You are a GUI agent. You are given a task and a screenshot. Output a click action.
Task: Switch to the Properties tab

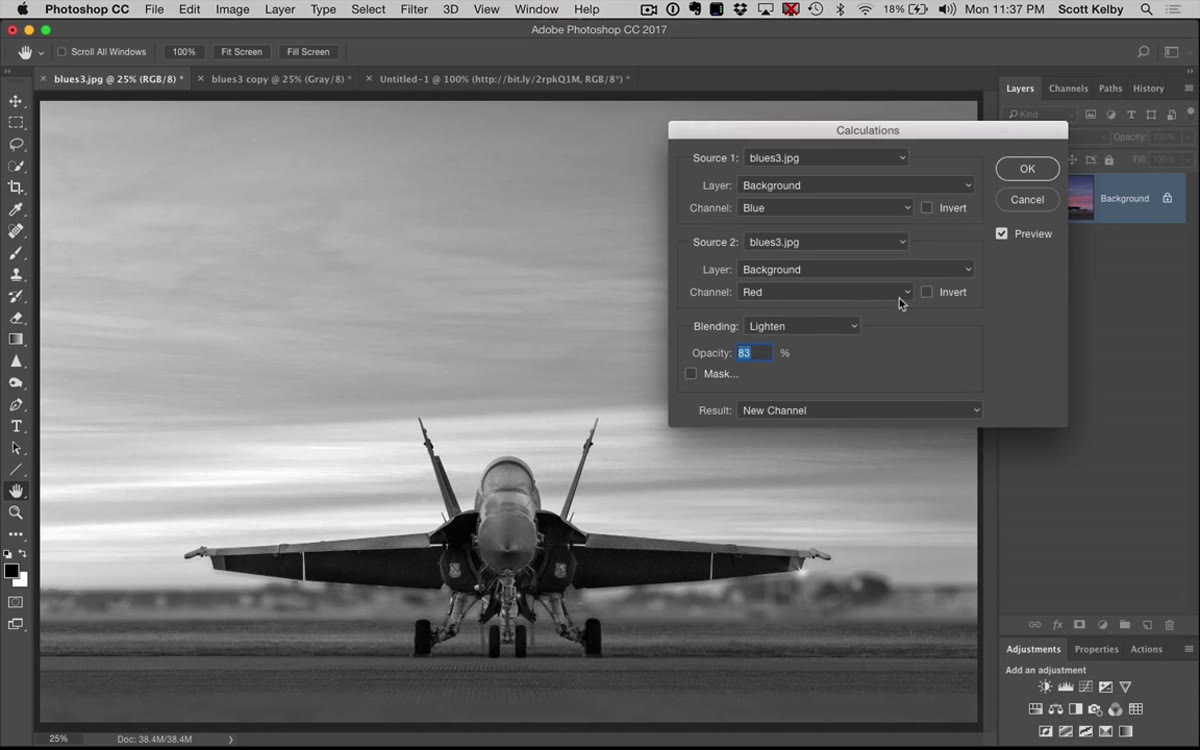click(x=1097, y=649)
